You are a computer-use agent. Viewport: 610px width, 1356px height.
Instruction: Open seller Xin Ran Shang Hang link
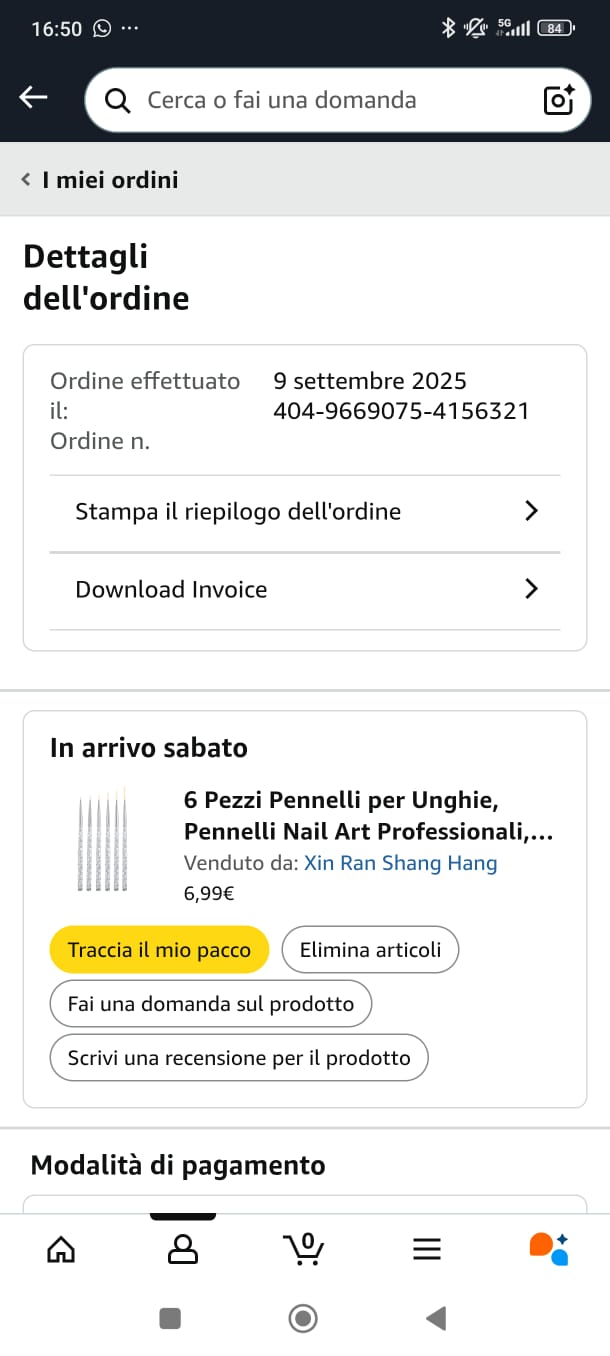click(400, 863)
